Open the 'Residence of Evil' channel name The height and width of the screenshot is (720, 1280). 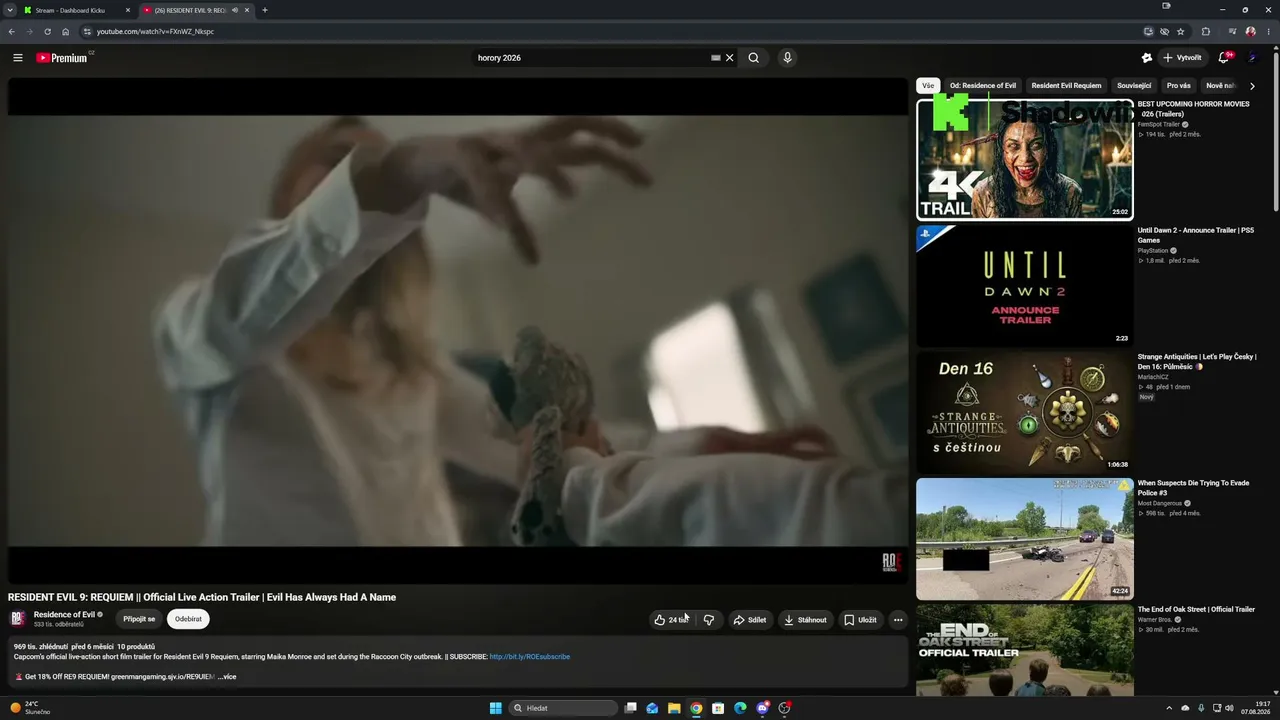coord(64,615)
